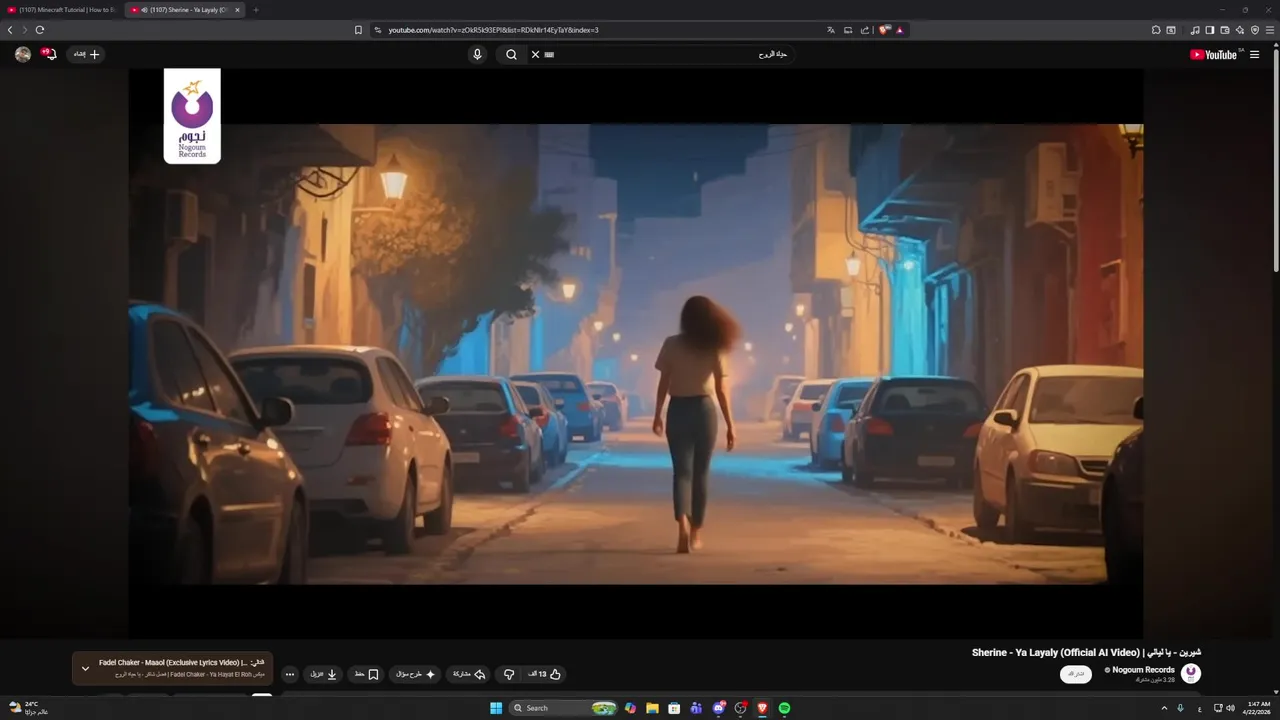
Task: Like the video with thumbs up
Action: pyautogui.click(x=545, y=674)
